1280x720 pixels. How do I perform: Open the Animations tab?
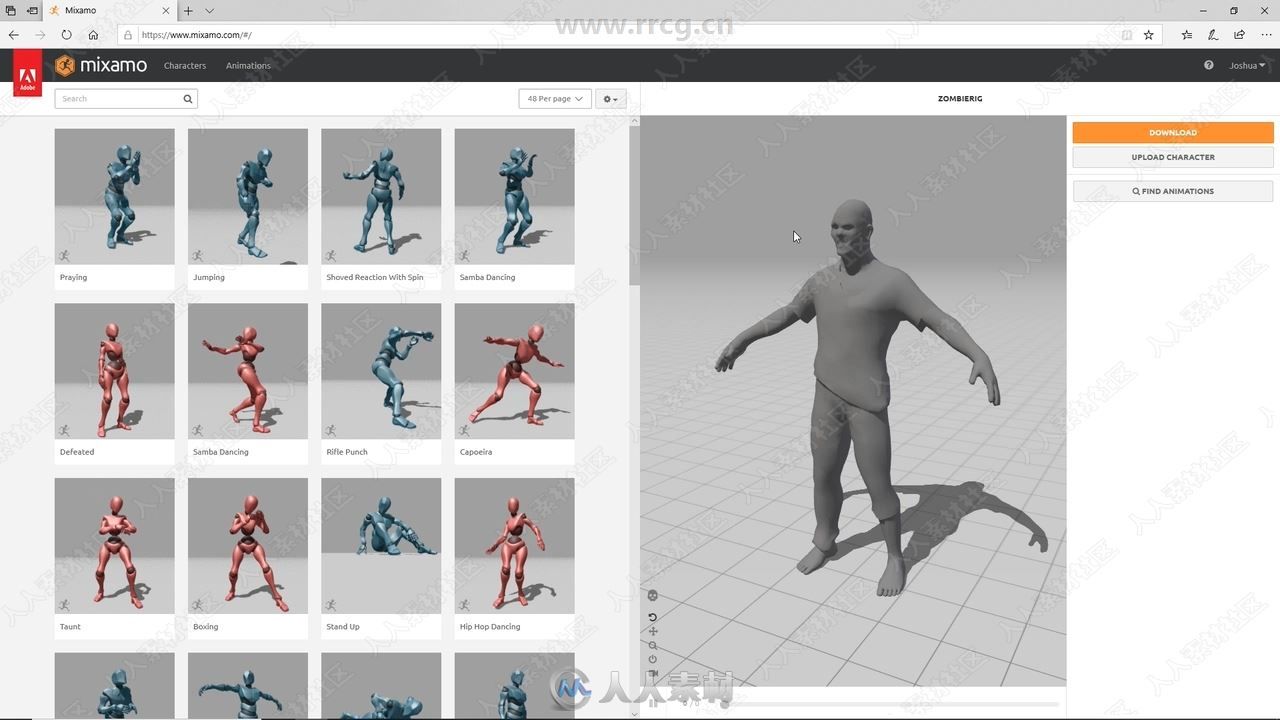248,65
